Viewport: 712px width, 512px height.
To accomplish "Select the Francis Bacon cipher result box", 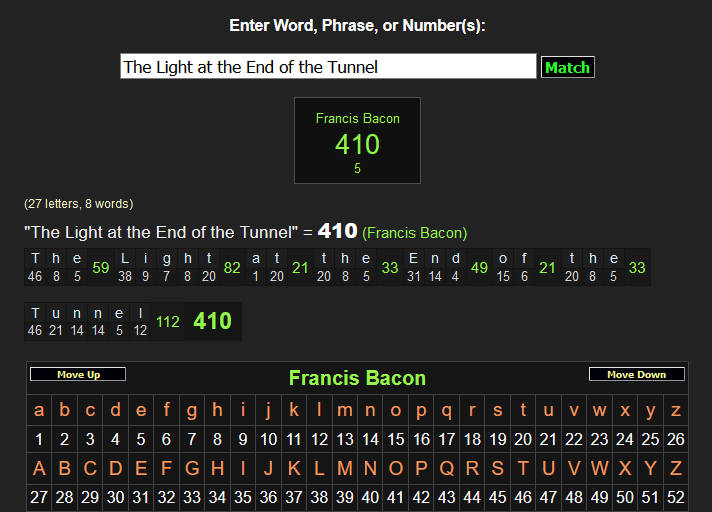I will [357, 141].
